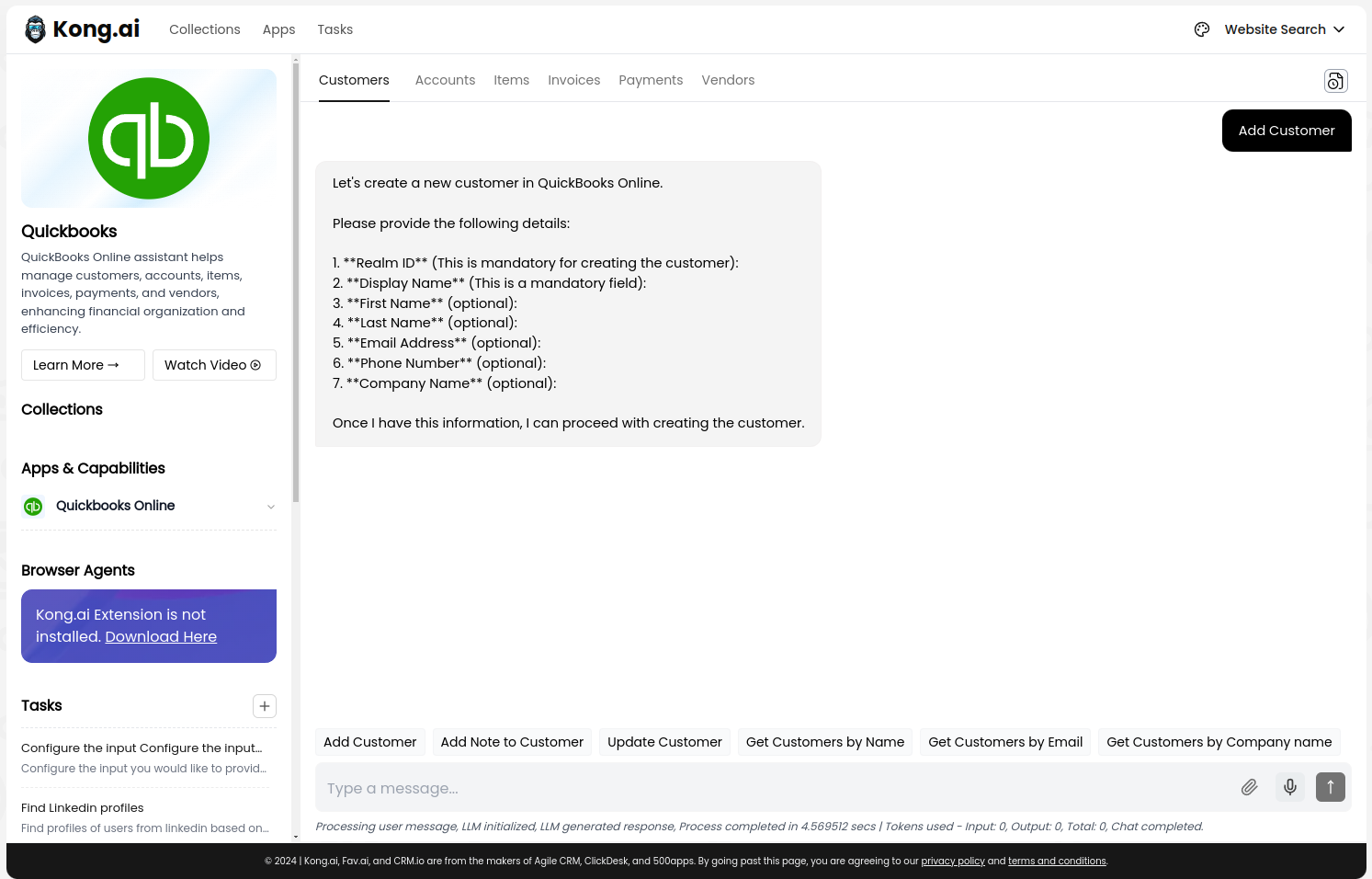The height and width of the screenshot is (879, 1372).
Task: Open Apps in the top navigation
Action: pyautogui.click(x=278, y=29)
